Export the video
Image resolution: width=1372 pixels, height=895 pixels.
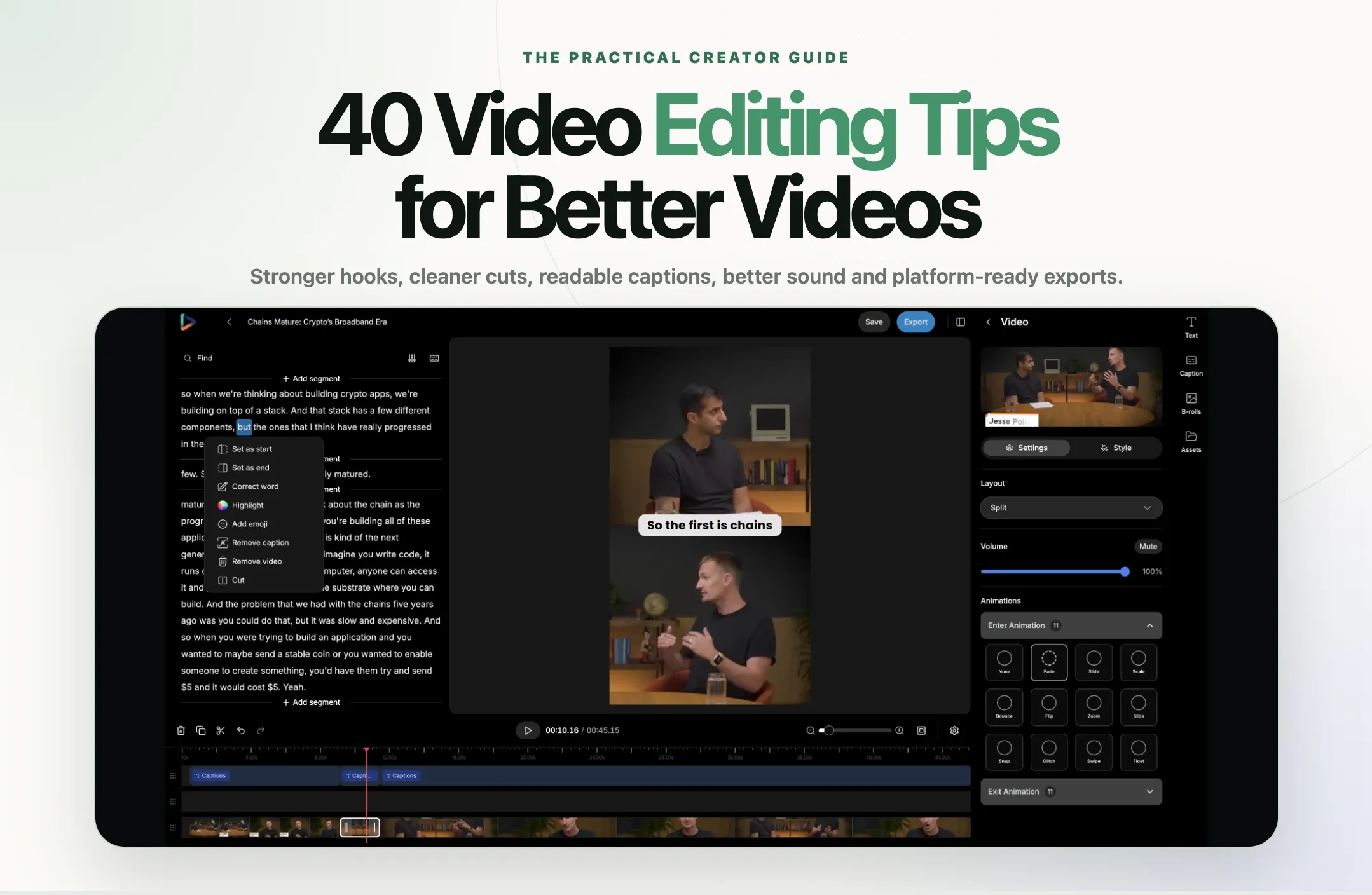916,322
